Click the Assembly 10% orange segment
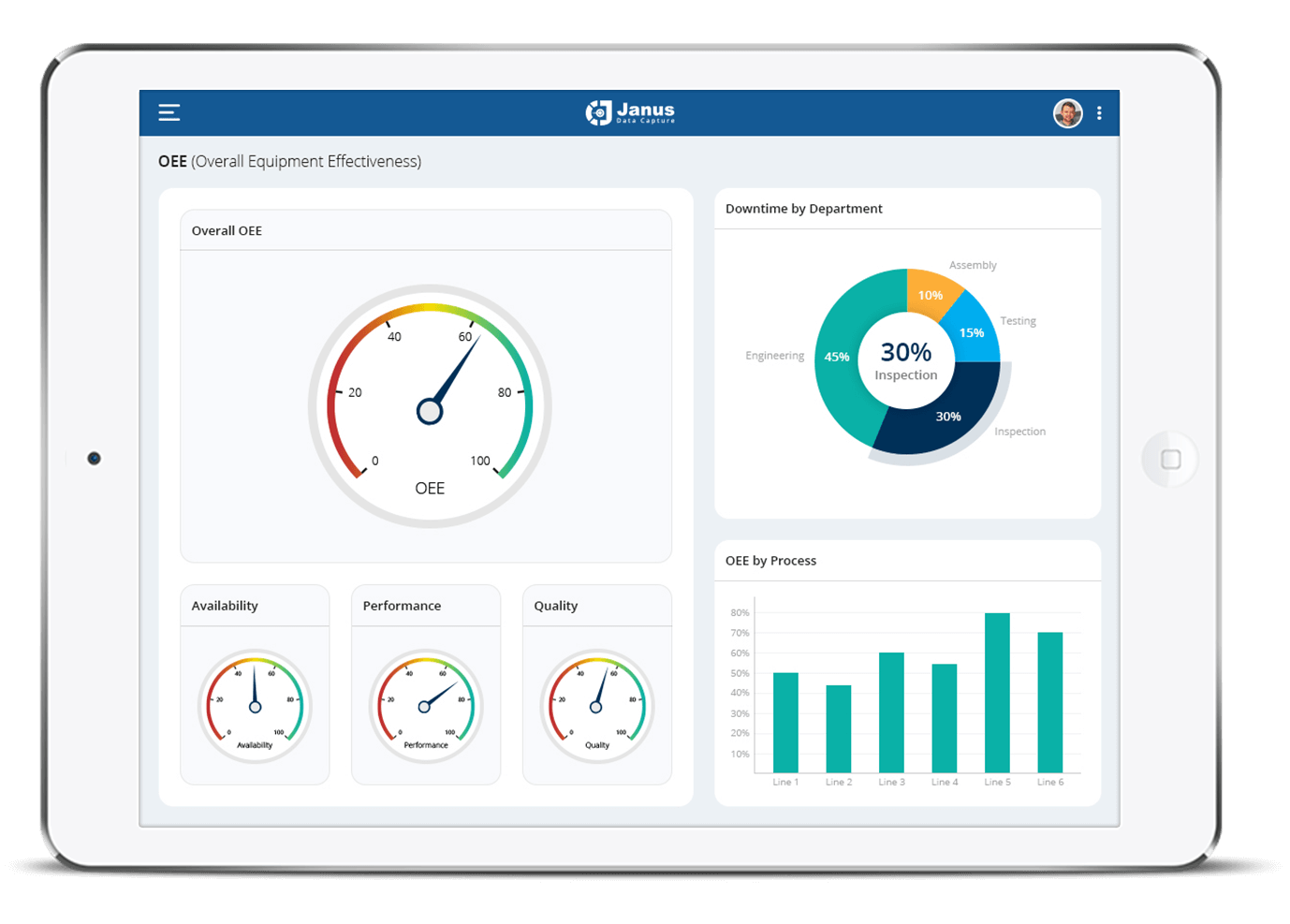 coord(929,293)
